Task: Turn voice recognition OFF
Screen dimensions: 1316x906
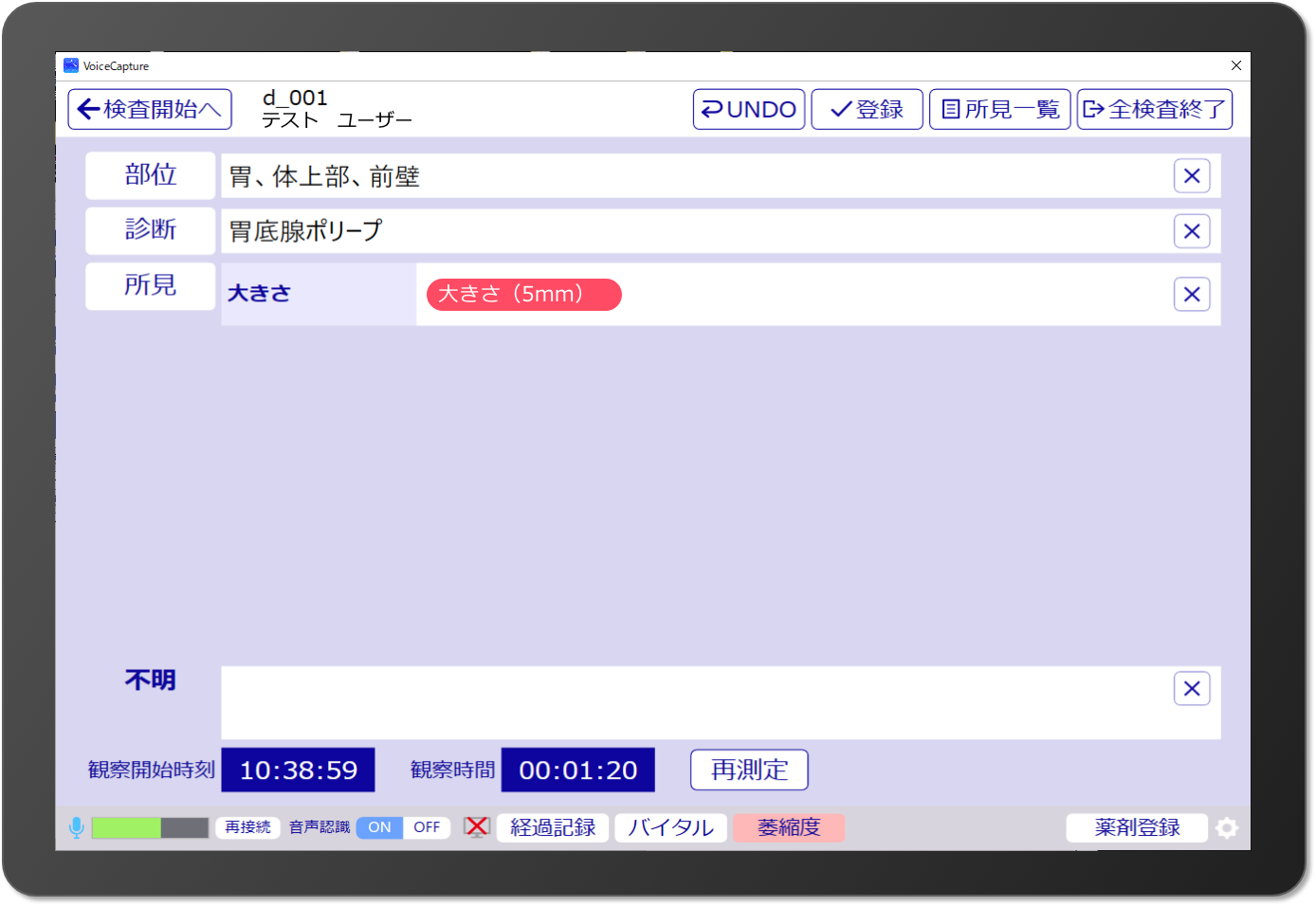Action: [427, 827]
